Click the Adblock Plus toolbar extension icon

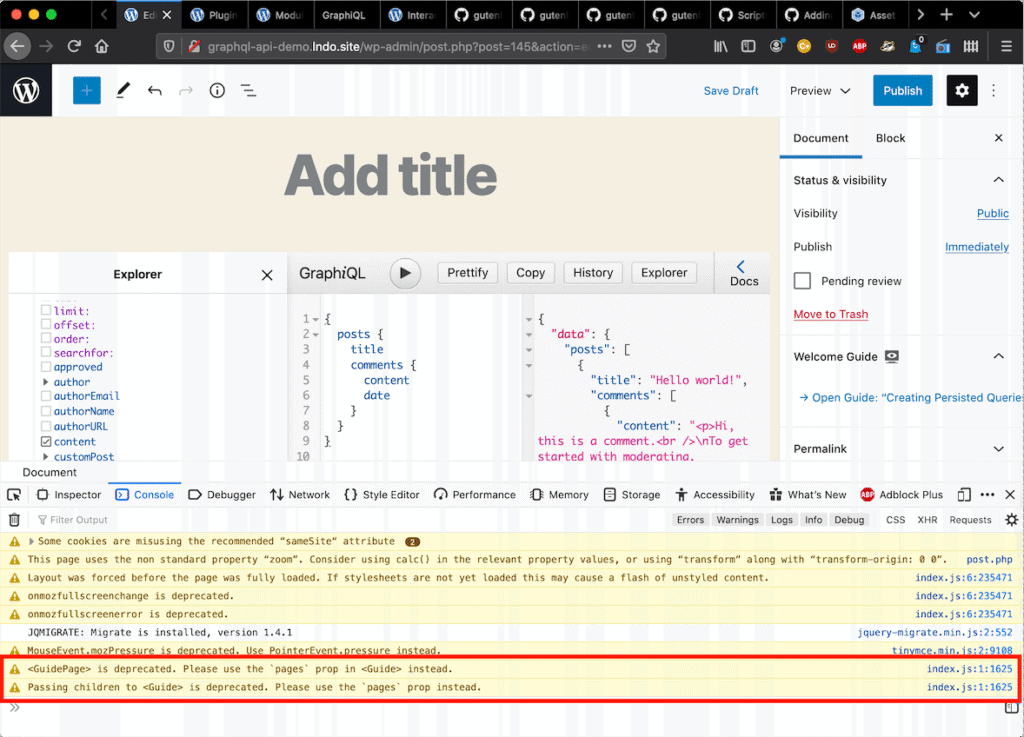859,46
